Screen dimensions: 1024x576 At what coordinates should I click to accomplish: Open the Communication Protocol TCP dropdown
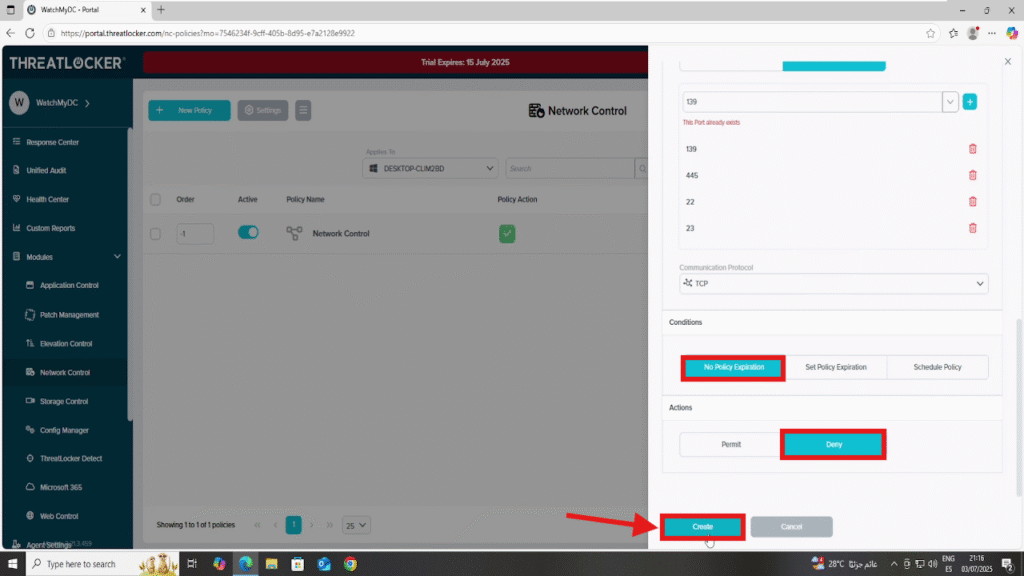tap(833, 283)
